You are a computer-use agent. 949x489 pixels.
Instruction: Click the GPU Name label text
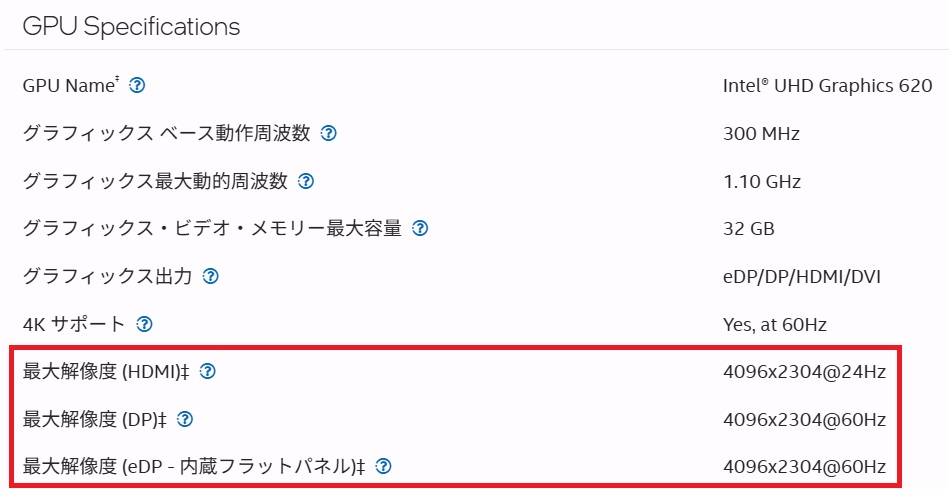[x=68, y=86]
